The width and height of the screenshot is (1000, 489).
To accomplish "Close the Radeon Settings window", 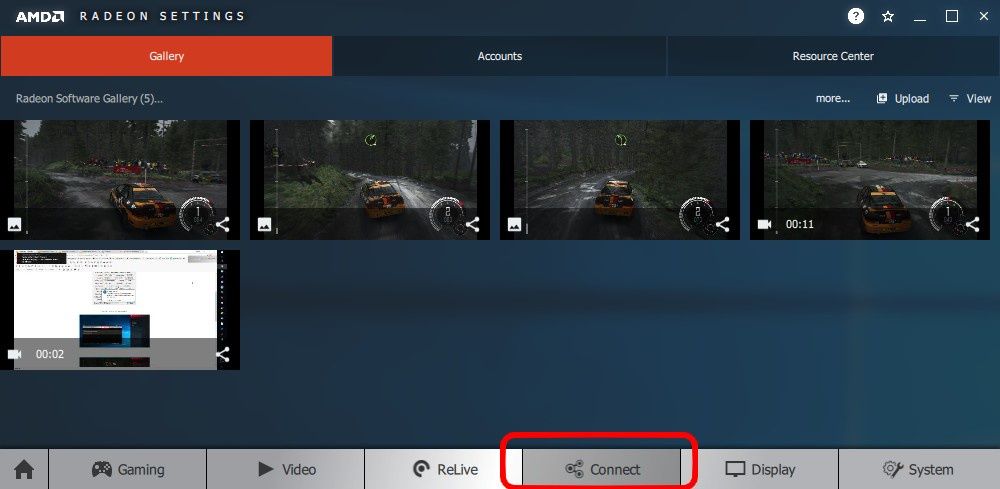I will coord(983,17).
